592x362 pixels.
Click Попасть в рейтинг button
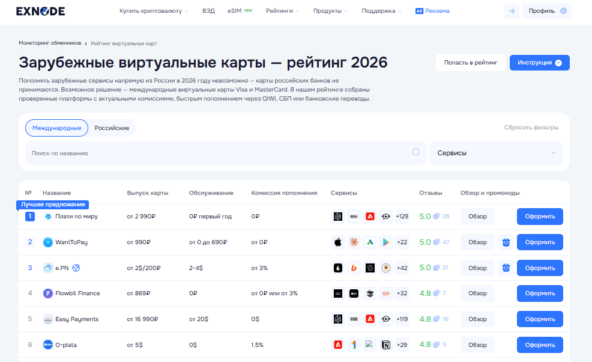pyautogui.click(x=470, y=63)
